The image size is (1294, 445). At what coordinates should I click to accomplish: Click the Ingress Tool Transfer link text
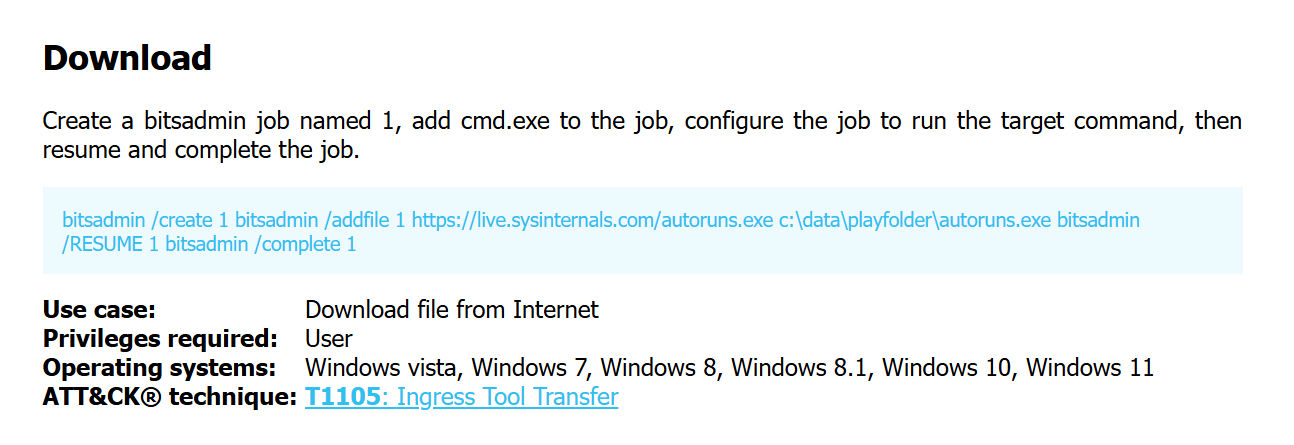click(x=507, y=397)
